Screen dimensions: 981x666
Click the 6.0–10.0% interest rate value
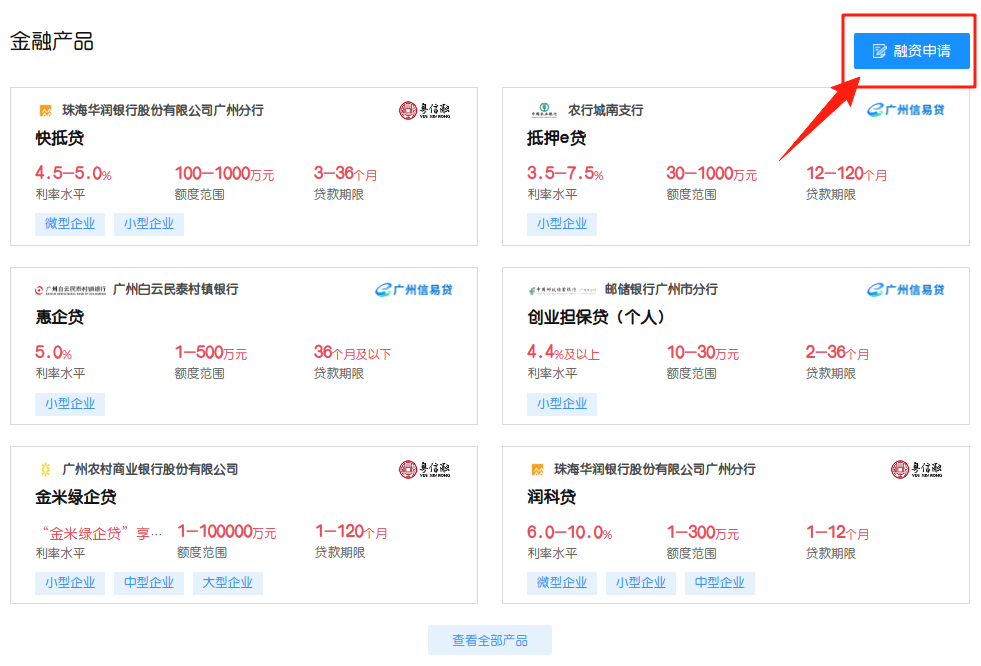569,533
